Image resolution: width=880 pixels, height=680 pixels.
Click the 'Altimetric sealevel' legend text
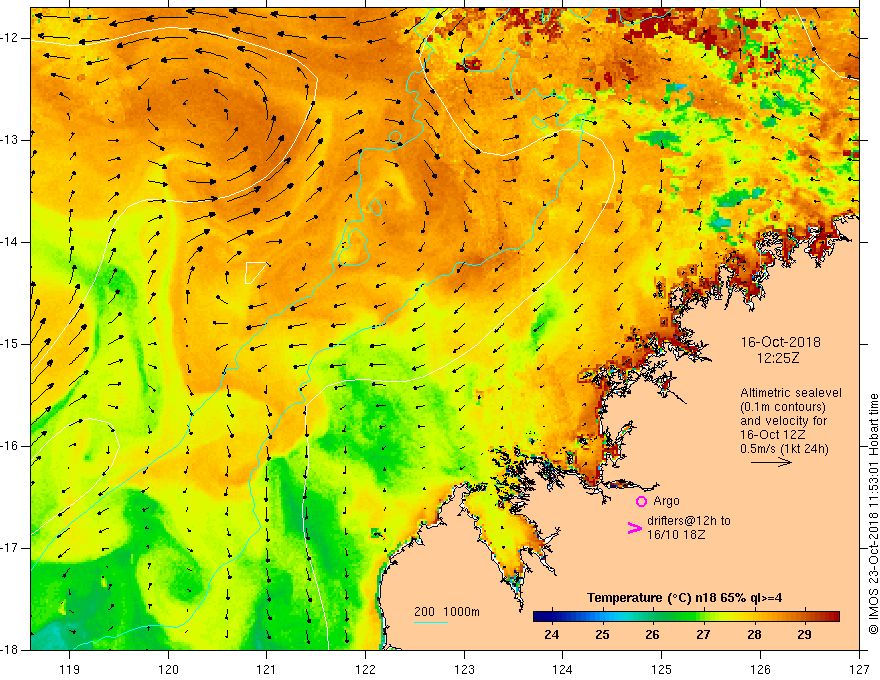click(x=791, y=393)
